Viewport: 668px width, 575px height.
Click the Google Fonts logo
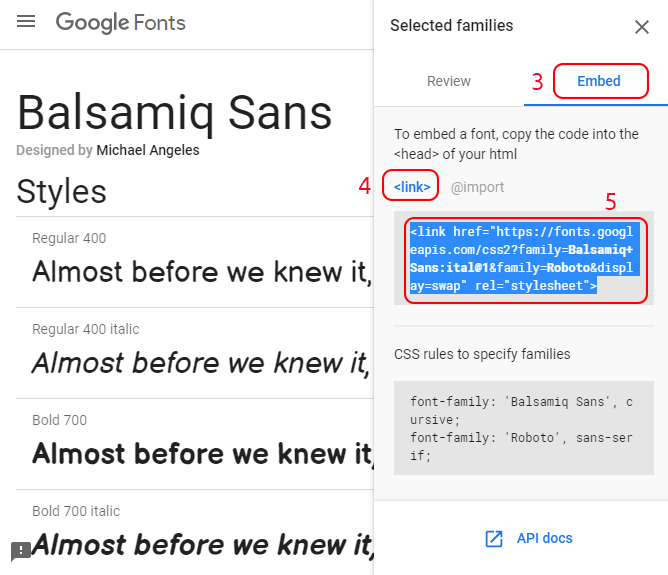[x=121, y=23]
